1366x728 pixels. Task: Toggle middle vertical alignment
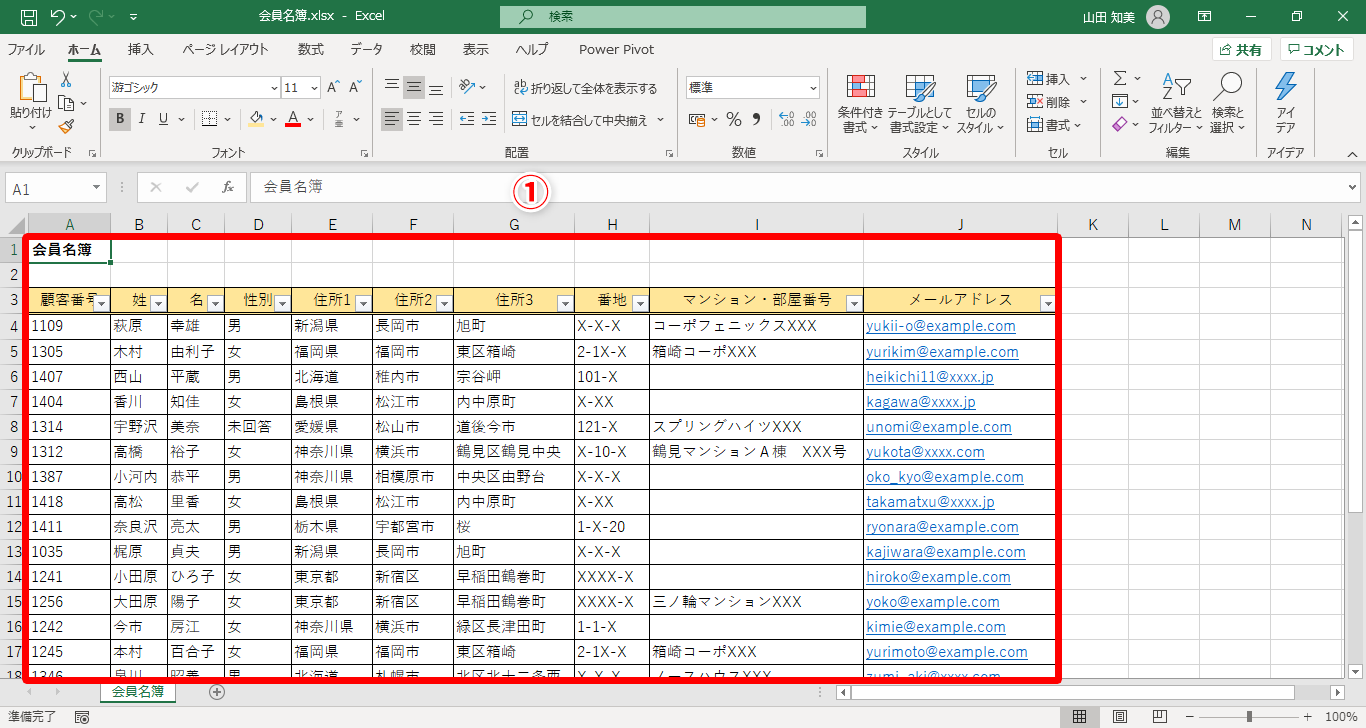[x=414, y=87]
